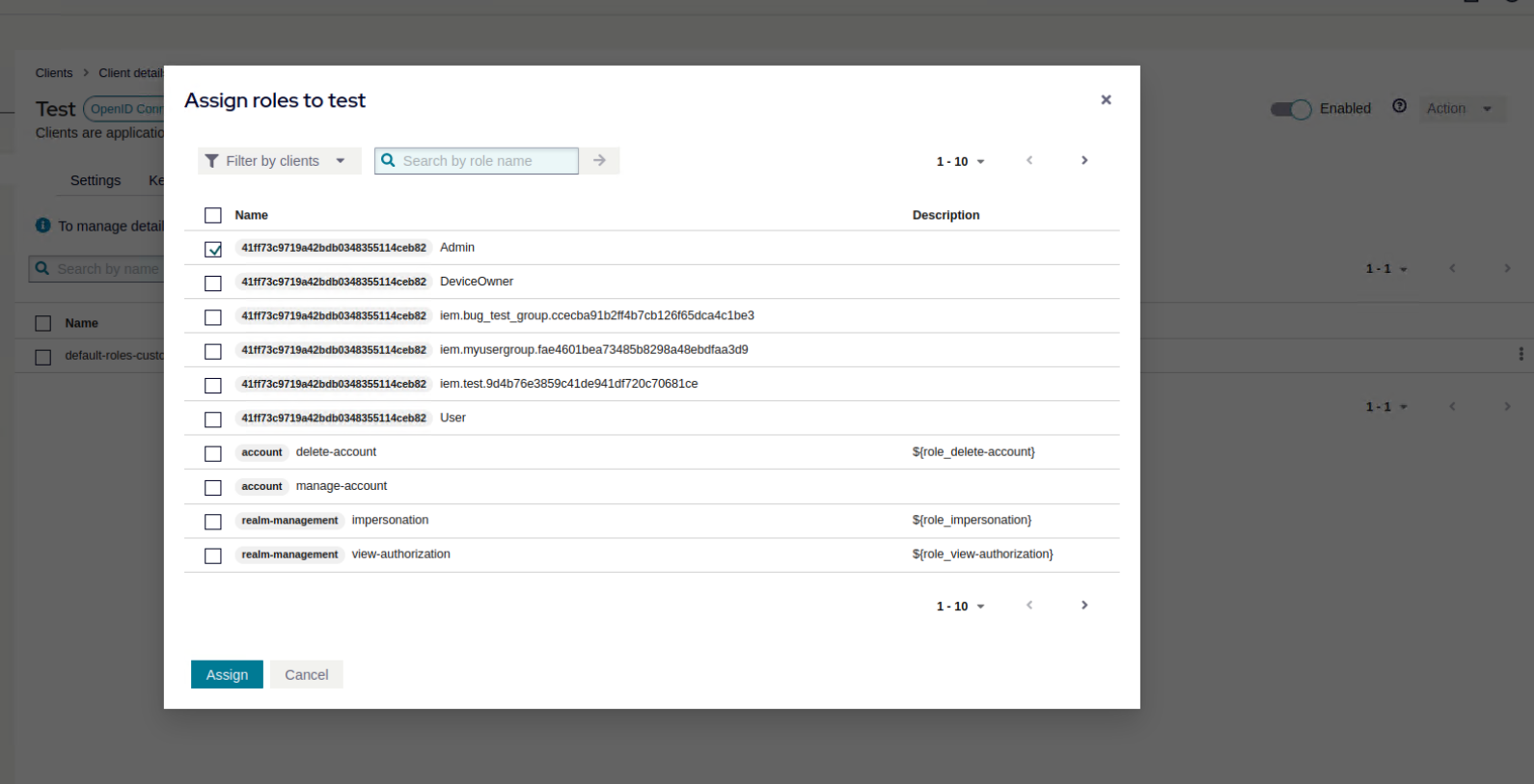Viewport: 1534px width, 784px height.
Task: Check the default-roles row checkbox
Action: (42, 357)
